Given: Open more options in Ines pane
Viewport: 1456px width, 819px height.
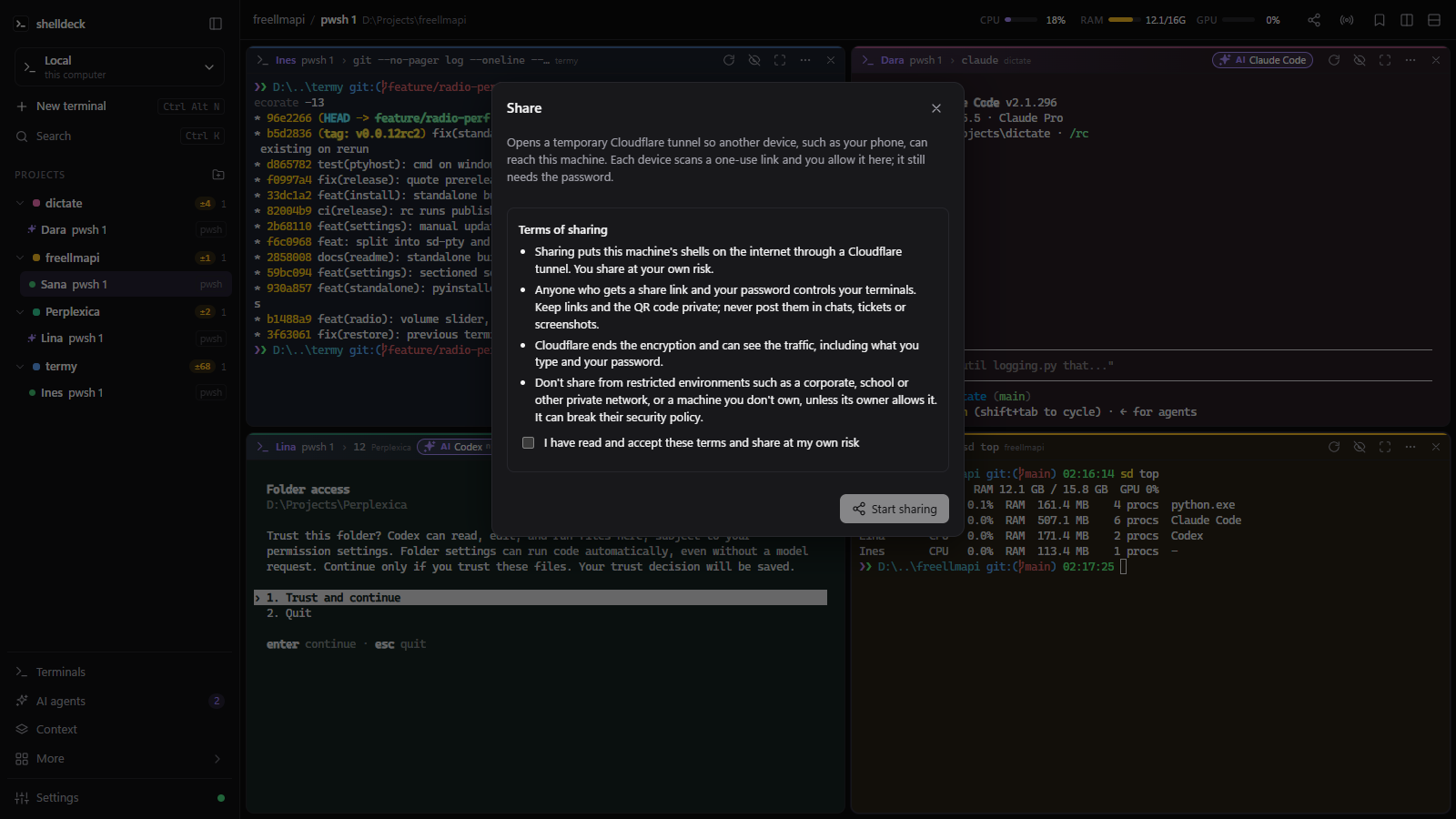Looking at the screenshot, I should pyautogui.click(x=805, y=60).
